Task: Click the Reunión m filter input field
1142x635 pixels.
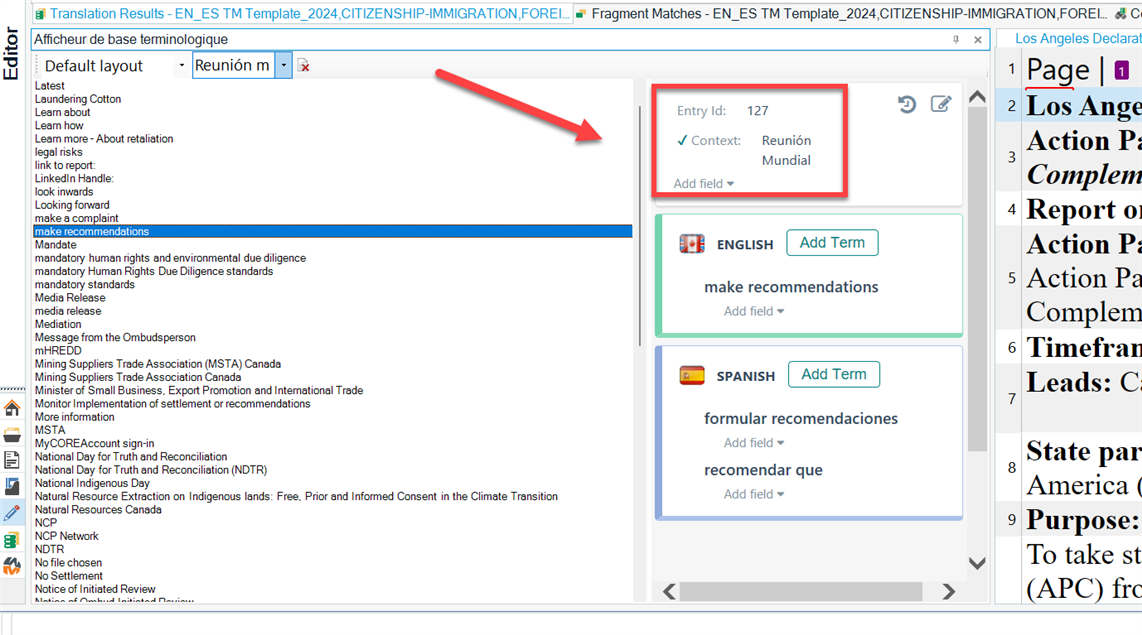Action: point(234,66)
